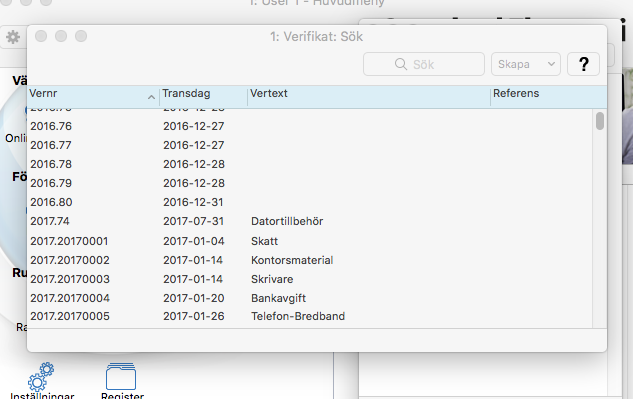The width and height of the screenshot is (633, 399).
Task: Open the Inställningar gears icon
Action: pyautogui.click(x=41, y=376)
